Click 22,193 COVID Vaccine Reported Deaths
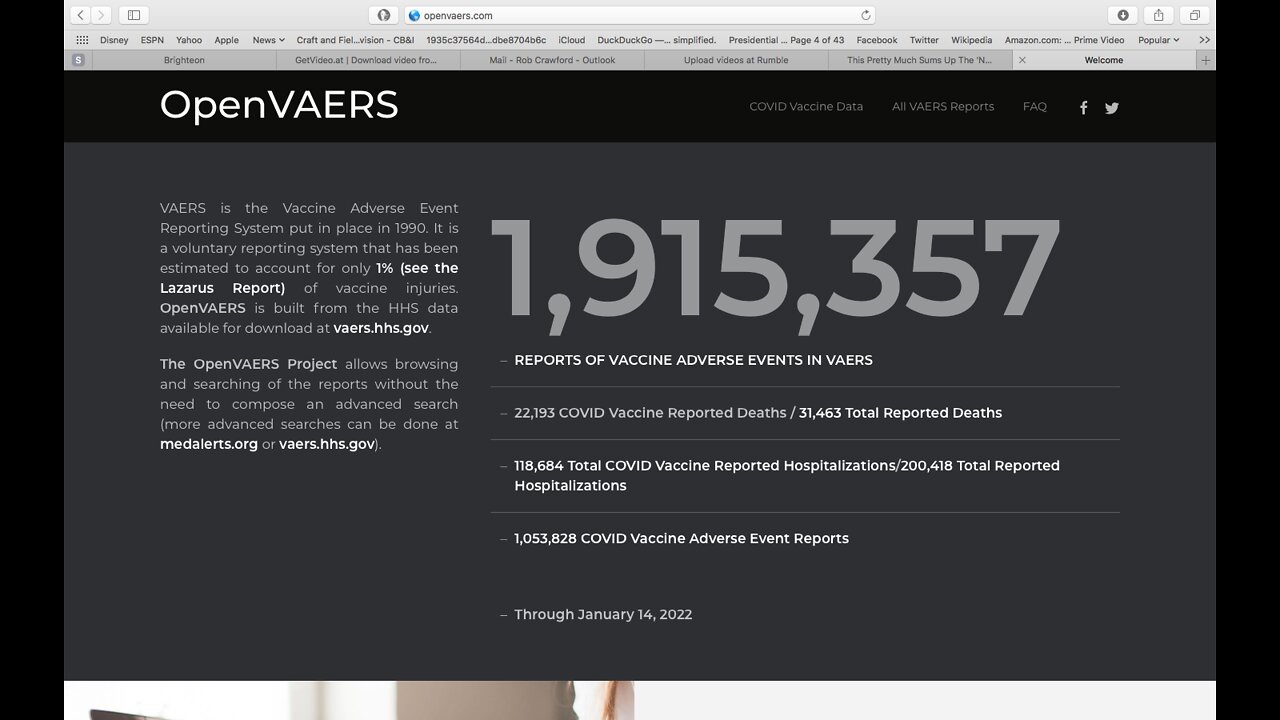The image size is (1280, 720). pyautogui.click(x=650, y=413)
